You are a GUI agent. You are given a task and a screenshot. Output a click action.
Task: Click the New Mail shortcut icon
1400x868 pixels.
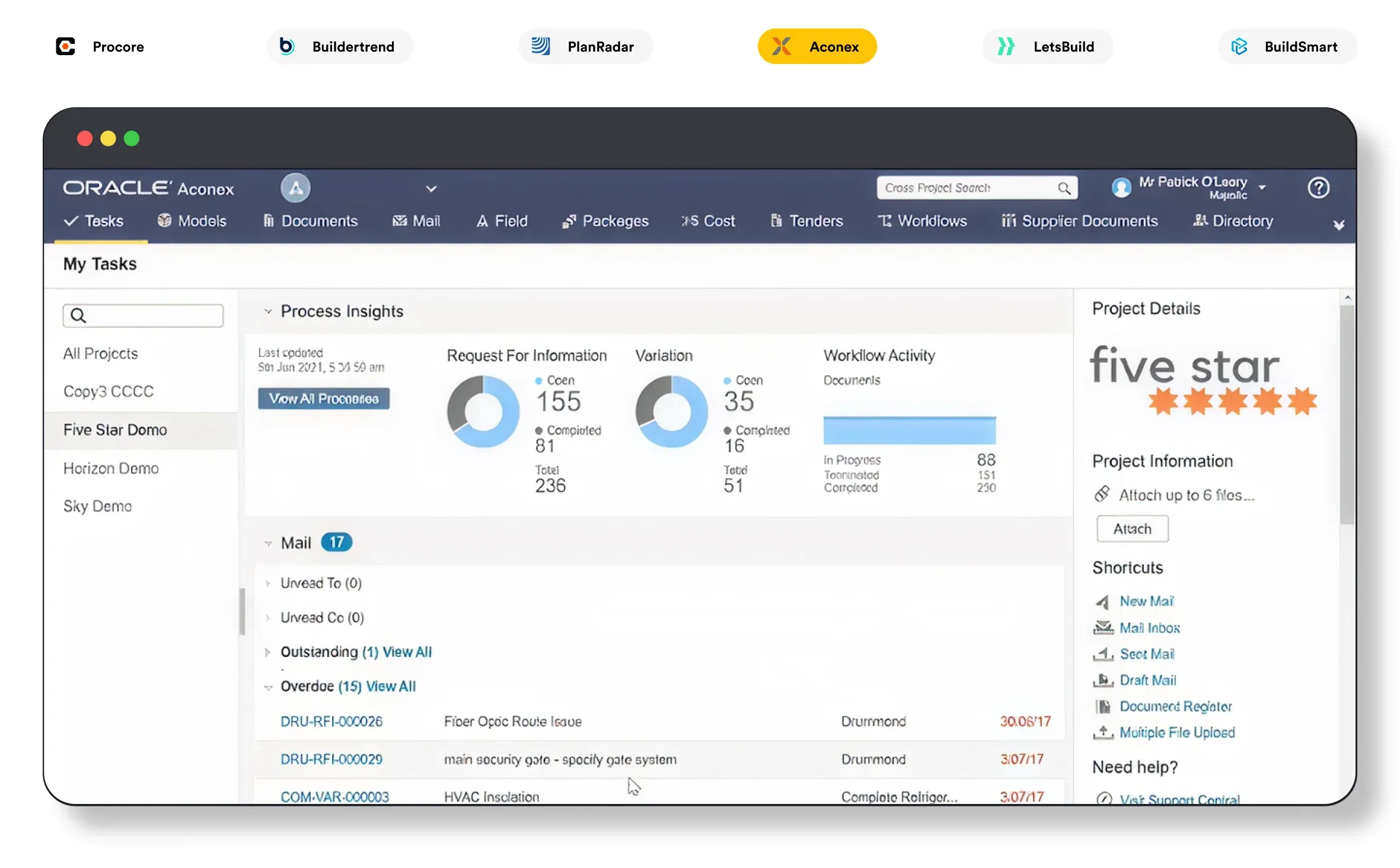1102,601
